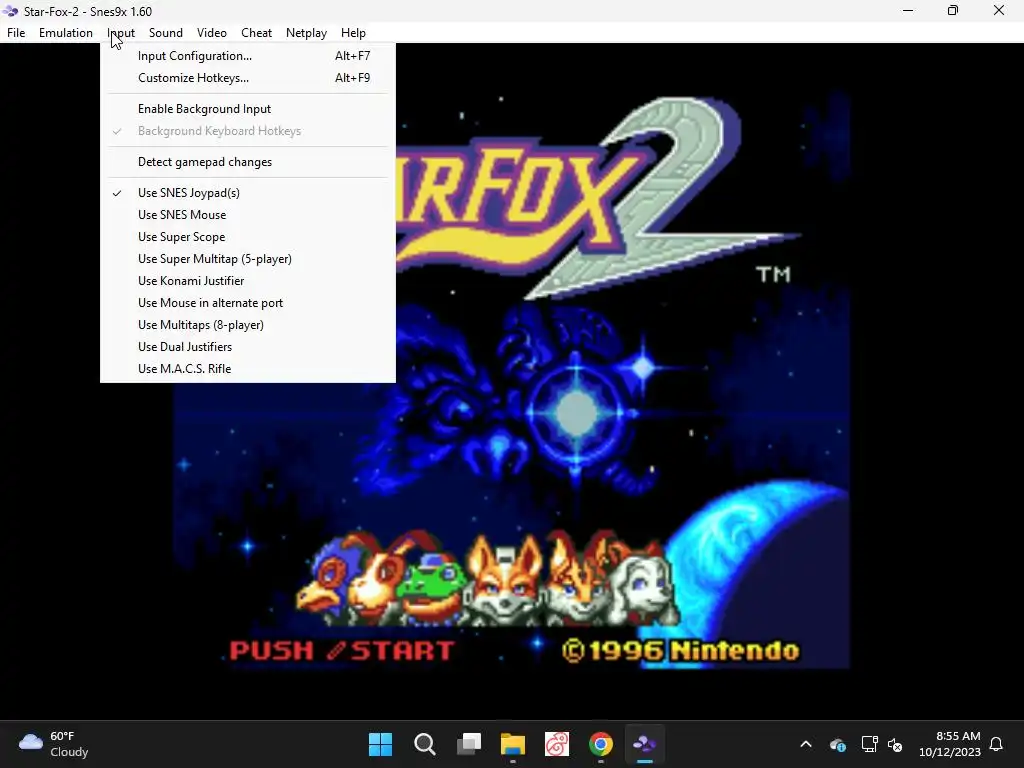Click the Snes9x taskbar icon
Viewport: 1024px width, 768px height.
click(645, 744)
